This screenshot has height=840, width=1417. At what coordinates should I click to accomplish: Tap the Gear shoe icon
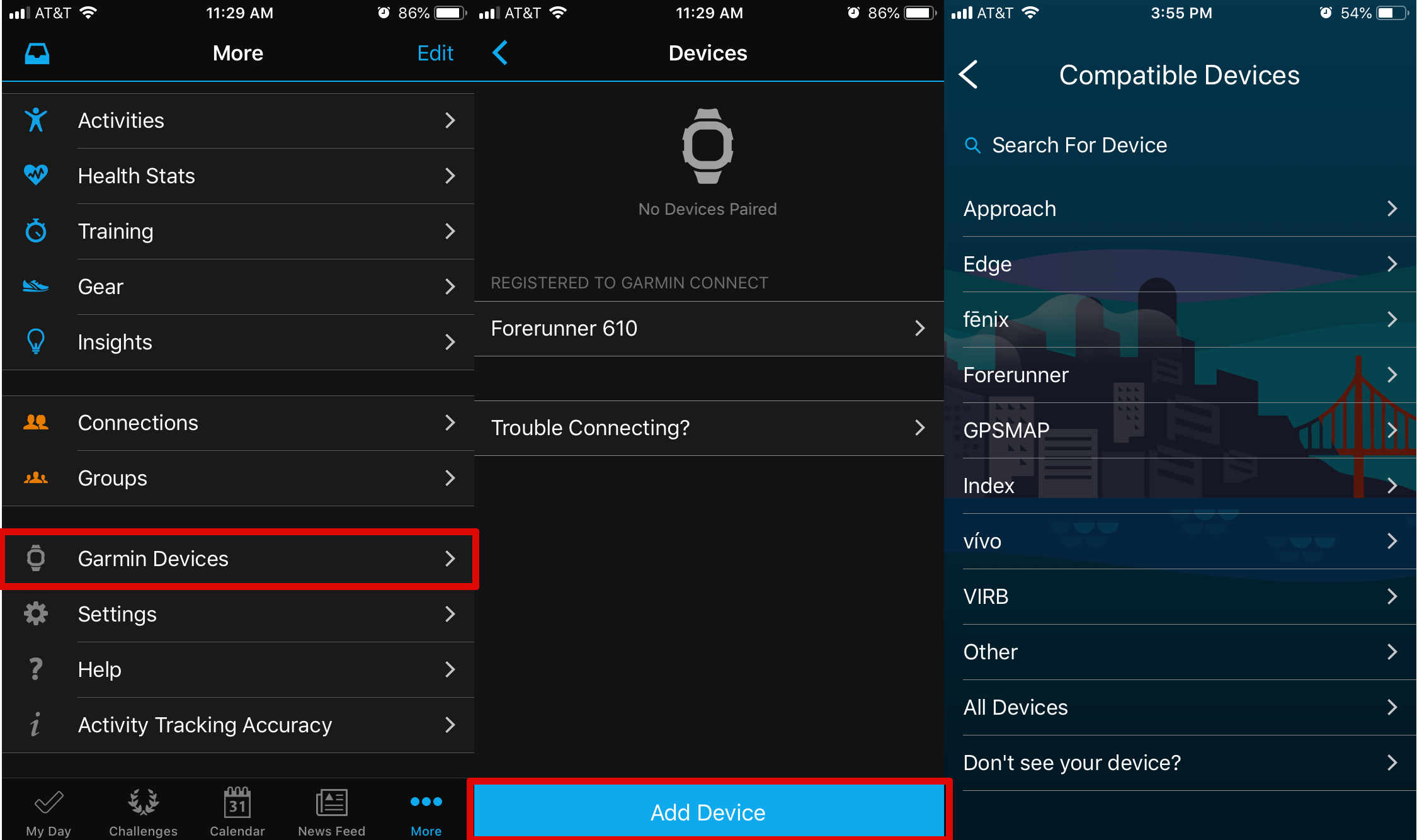(x=37, y=286)
